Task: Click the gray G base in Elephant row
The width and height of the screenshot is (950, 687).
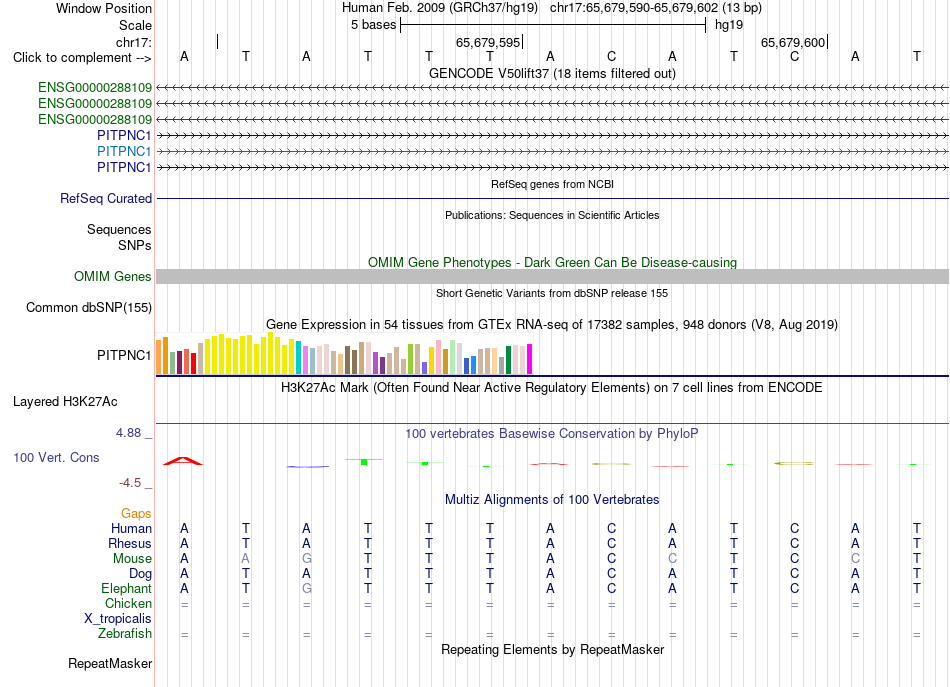Action: click(x=307, y=588)
